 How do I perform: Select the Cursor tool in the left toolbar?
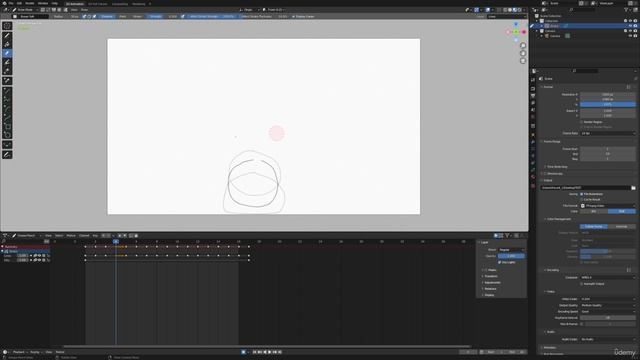7,26
